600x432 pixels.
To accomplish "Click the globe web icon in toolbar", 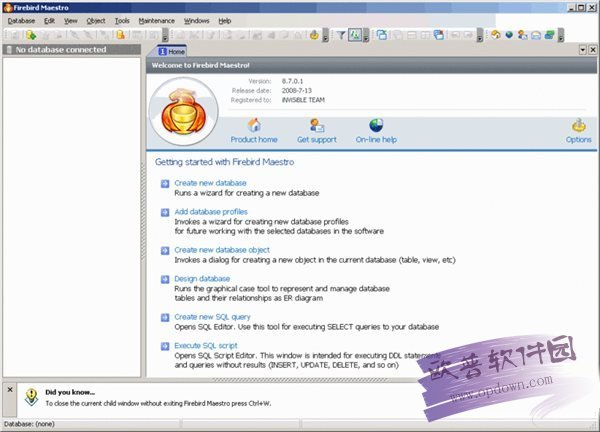I will [509, 35].
